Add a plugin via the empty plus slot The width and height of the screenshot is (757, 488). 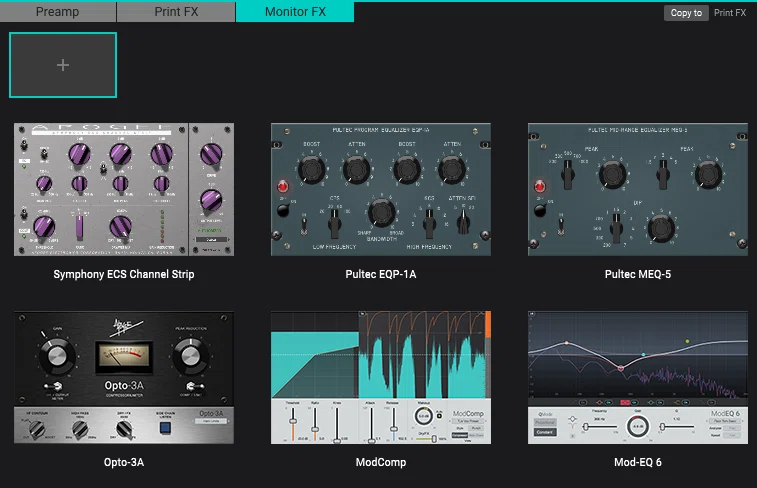pyautogui.click(x=63, y=65)
